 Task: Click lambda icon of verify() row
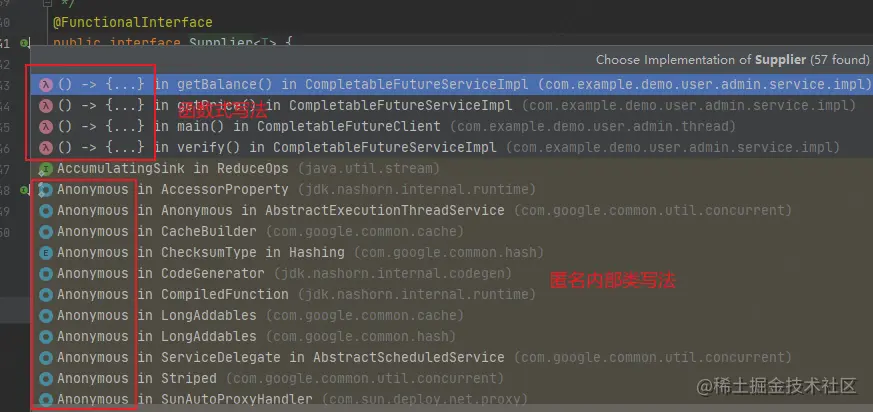pyautogui.click(x=46, y=148)
